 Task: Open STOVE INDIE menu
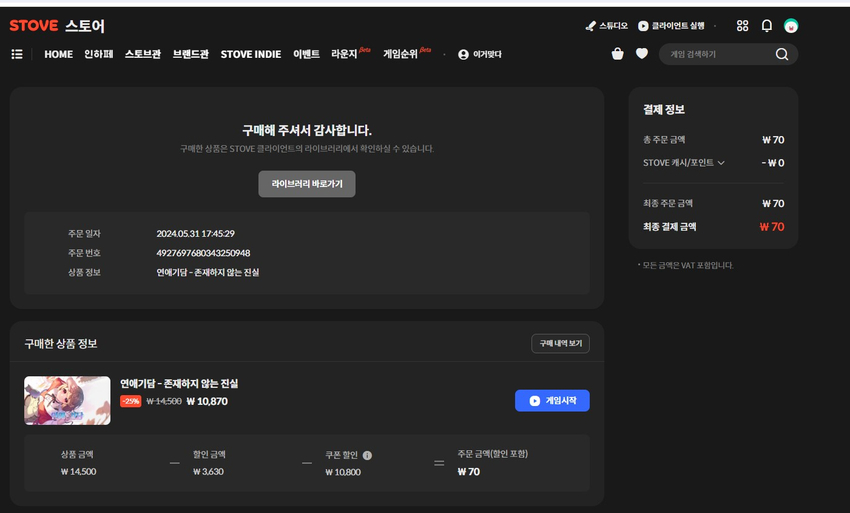pyautogui.click(x=250, y=54)
